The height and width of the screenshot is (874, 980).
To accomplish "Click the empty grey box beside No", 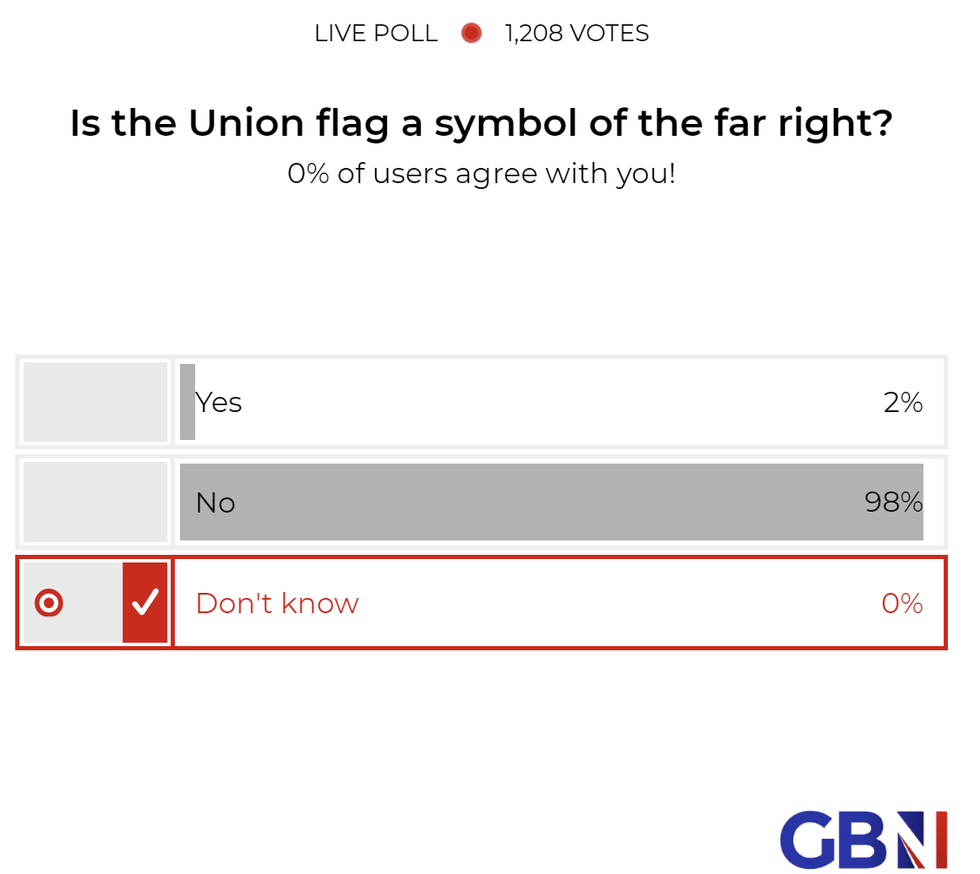I will point(95,501).
